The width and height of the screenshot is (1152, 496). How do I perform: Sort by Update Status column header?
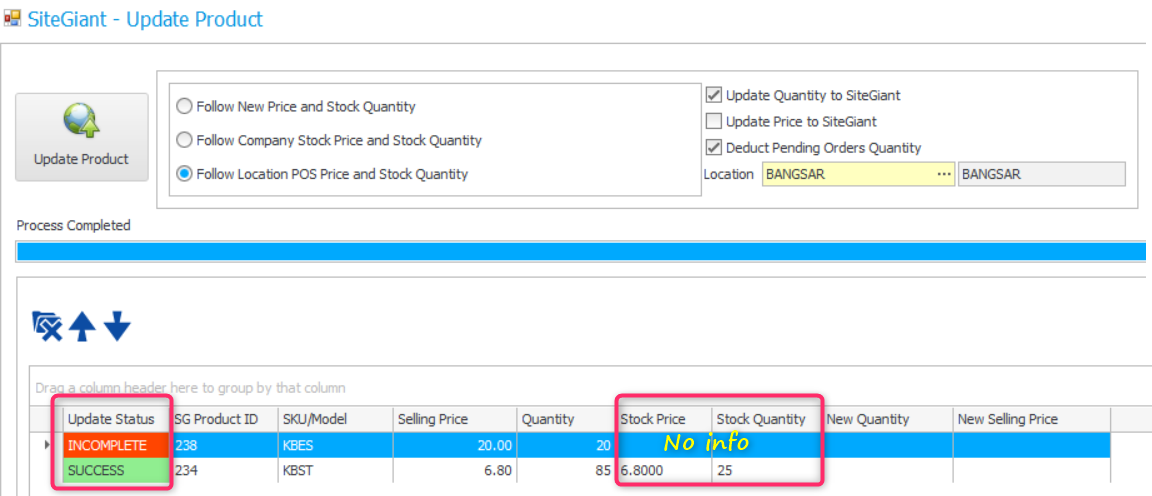click(x=117, y=419)
